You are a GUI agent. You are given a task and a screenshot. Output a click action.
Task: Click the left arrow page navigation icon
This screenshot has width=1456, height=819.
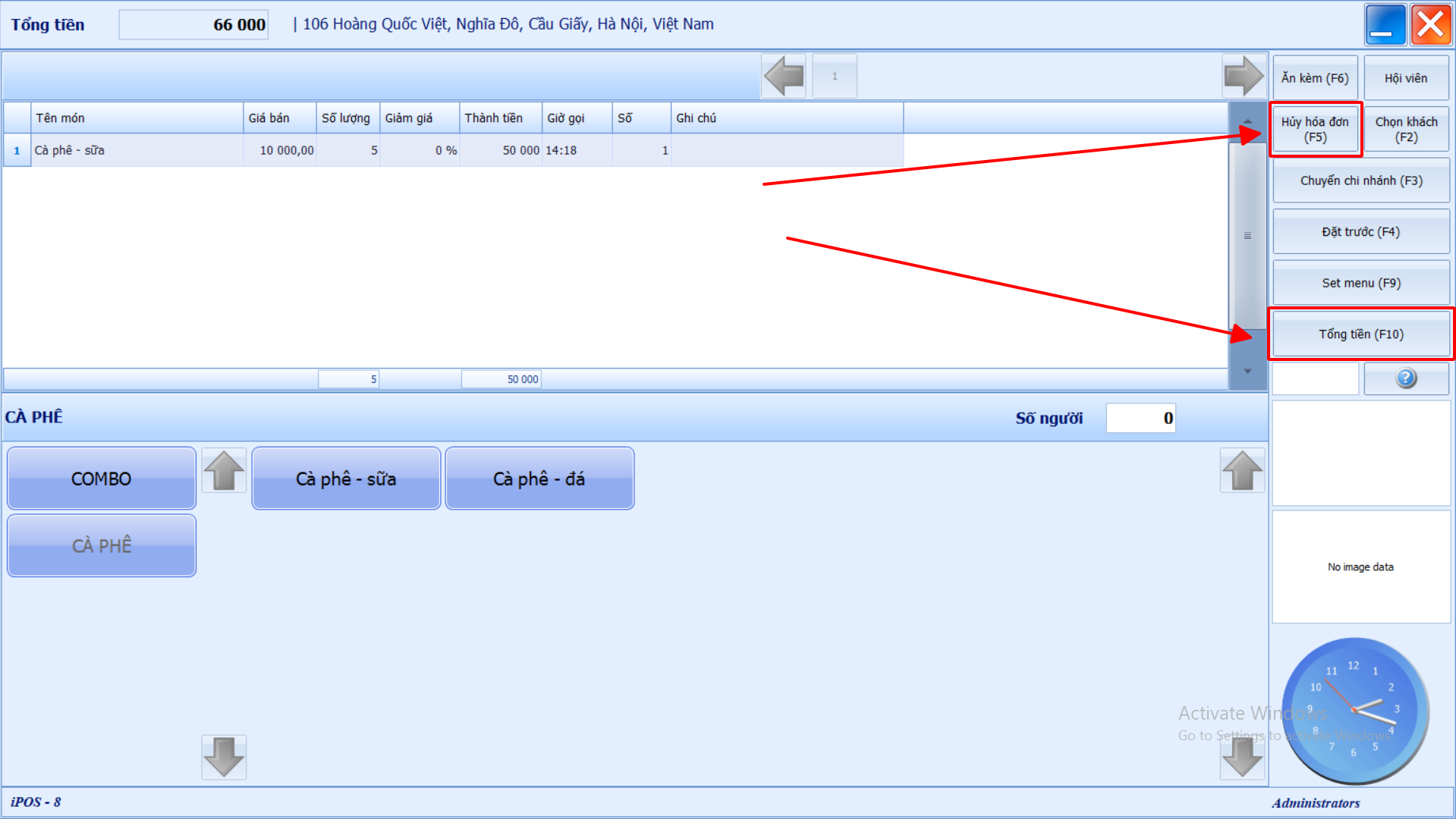pyautogui.click(x=784, y=77)
